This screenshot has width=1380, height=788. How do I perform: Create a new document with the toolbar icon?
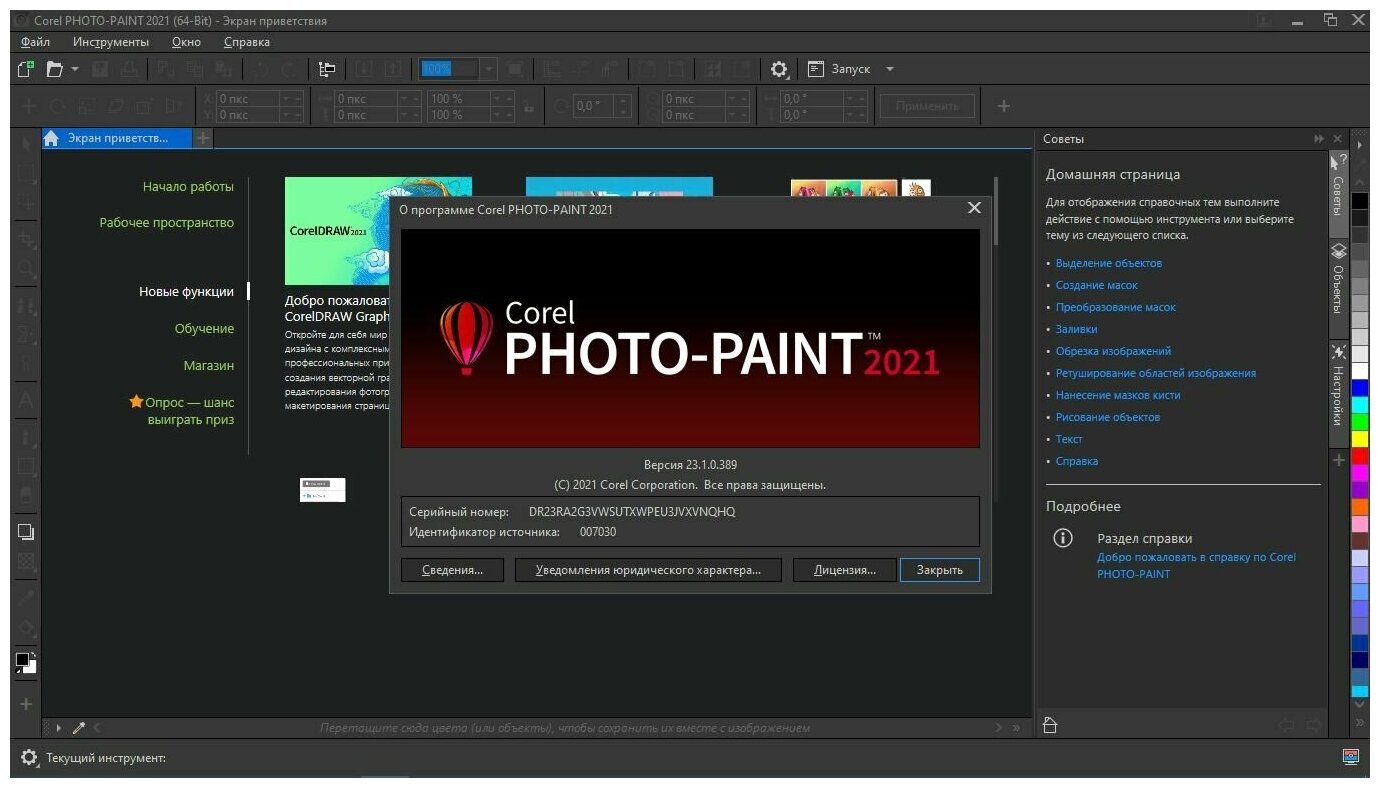click(27, 69)
